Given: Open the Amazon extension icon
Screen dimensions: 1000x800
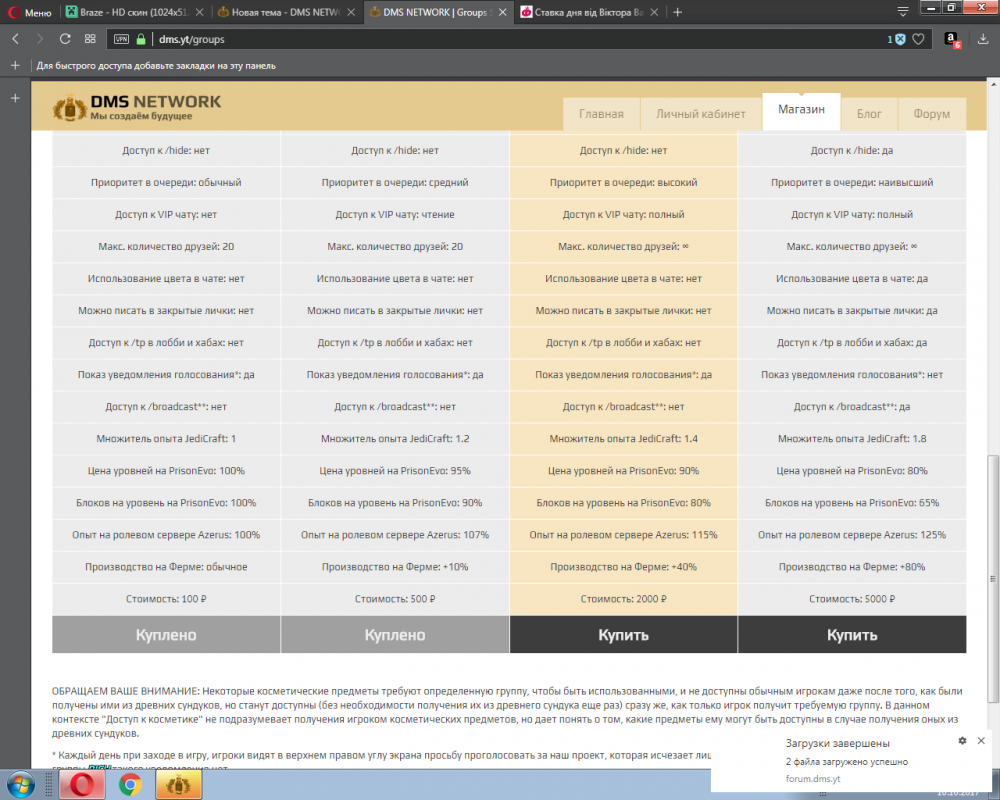Looking at the screenshot, I should pos(952,40).
